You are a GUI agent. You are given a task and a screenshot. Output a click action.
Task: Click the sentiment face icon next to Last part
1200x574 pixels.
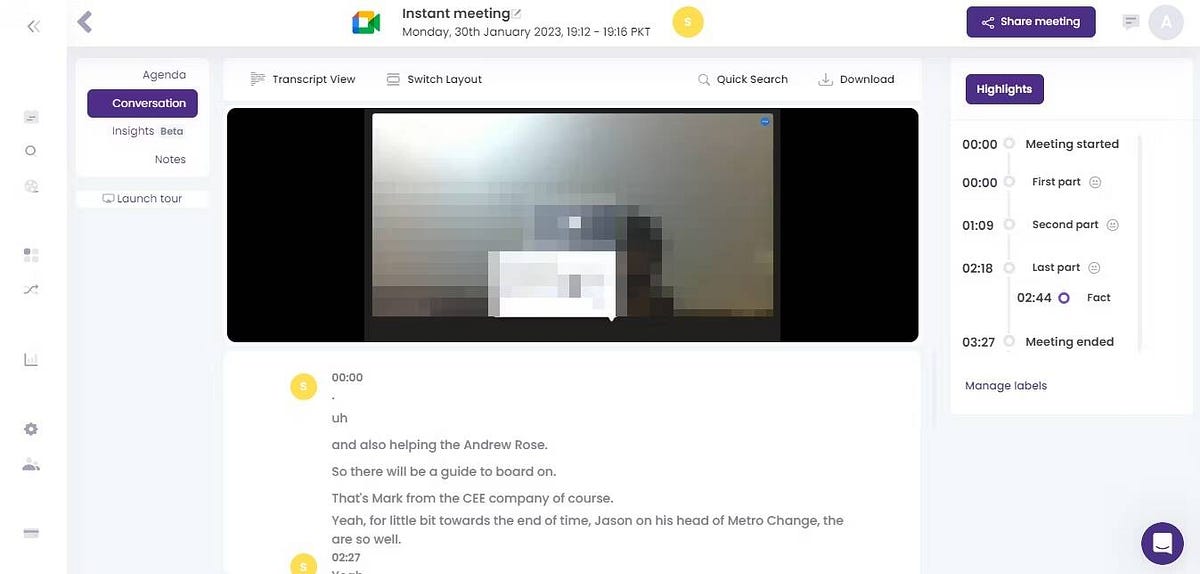(1094, 268)
